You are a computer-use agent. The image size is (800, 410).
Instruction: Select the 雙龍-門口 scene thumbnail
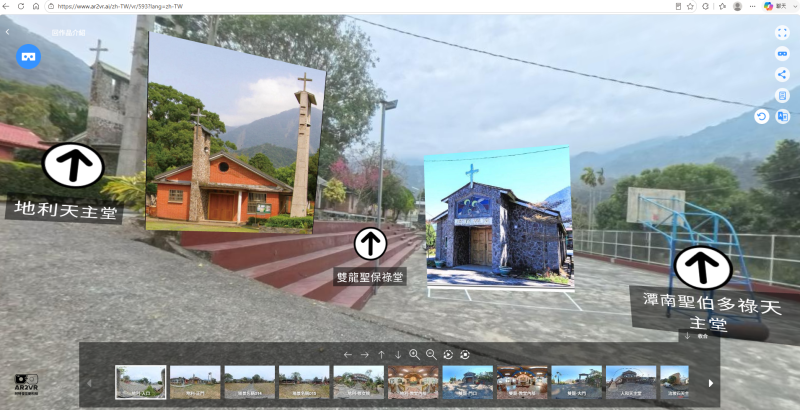coord(468,382)
